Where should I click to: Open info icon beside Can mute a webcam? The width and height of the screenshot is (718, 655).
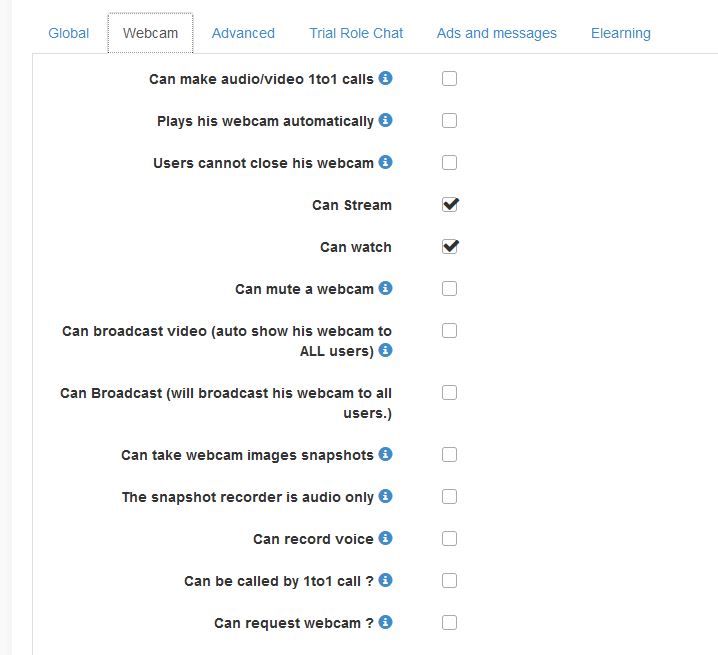pyautogui.click(x=386, y=288)
